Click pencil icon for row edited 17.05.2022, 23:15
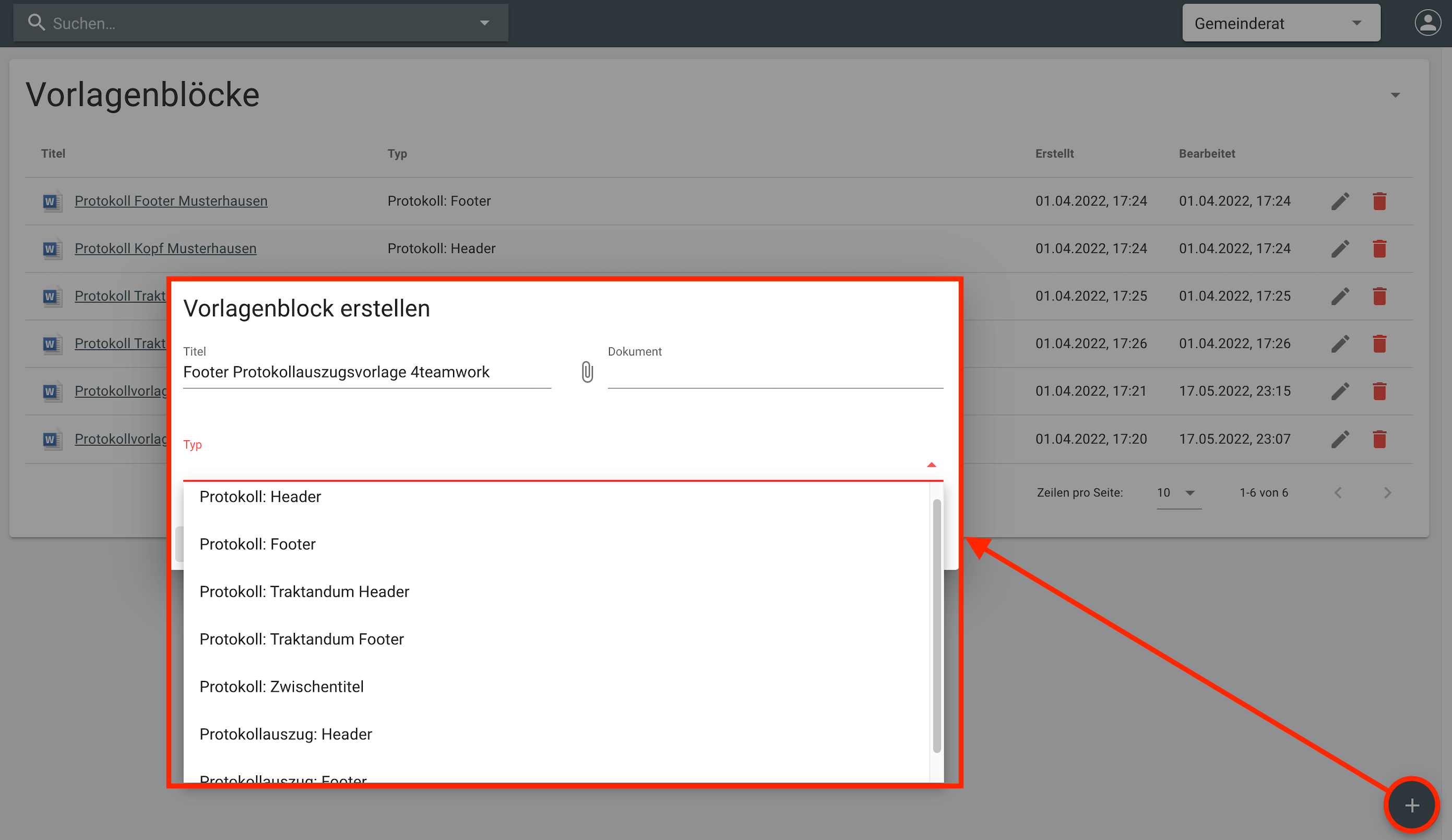The image size is (1452, 840). click(x=1340, y=391)
